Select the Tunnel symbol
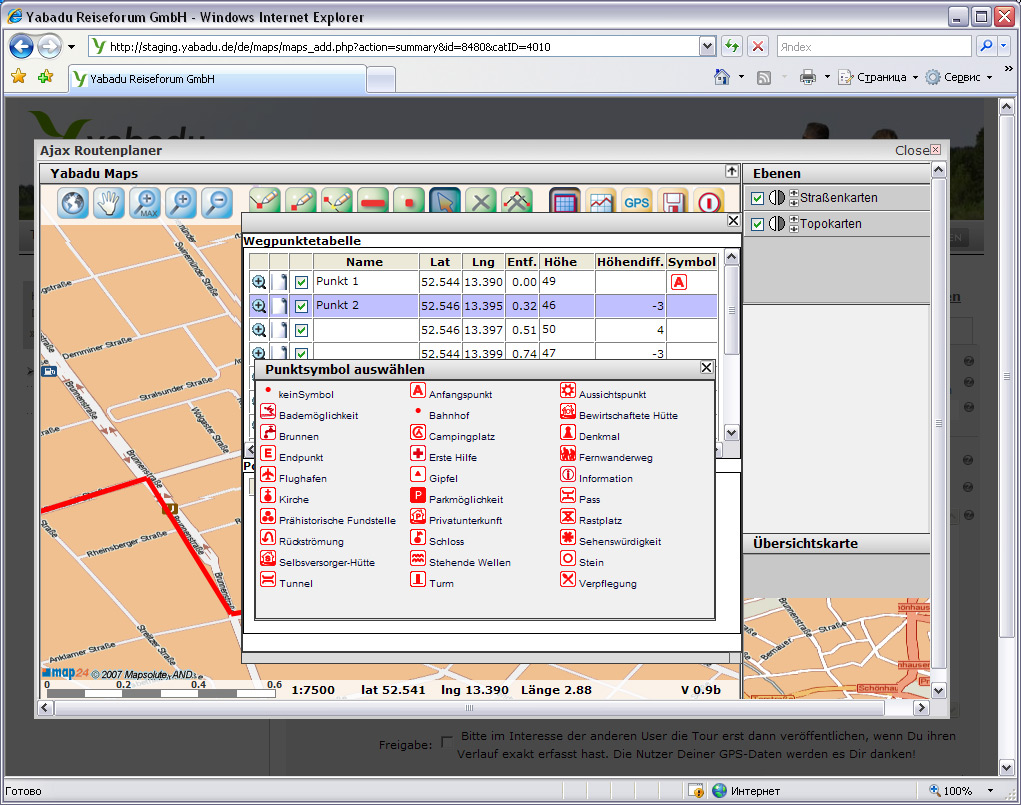The height and width of the screenshot is (805, 1021). [268, 580]
